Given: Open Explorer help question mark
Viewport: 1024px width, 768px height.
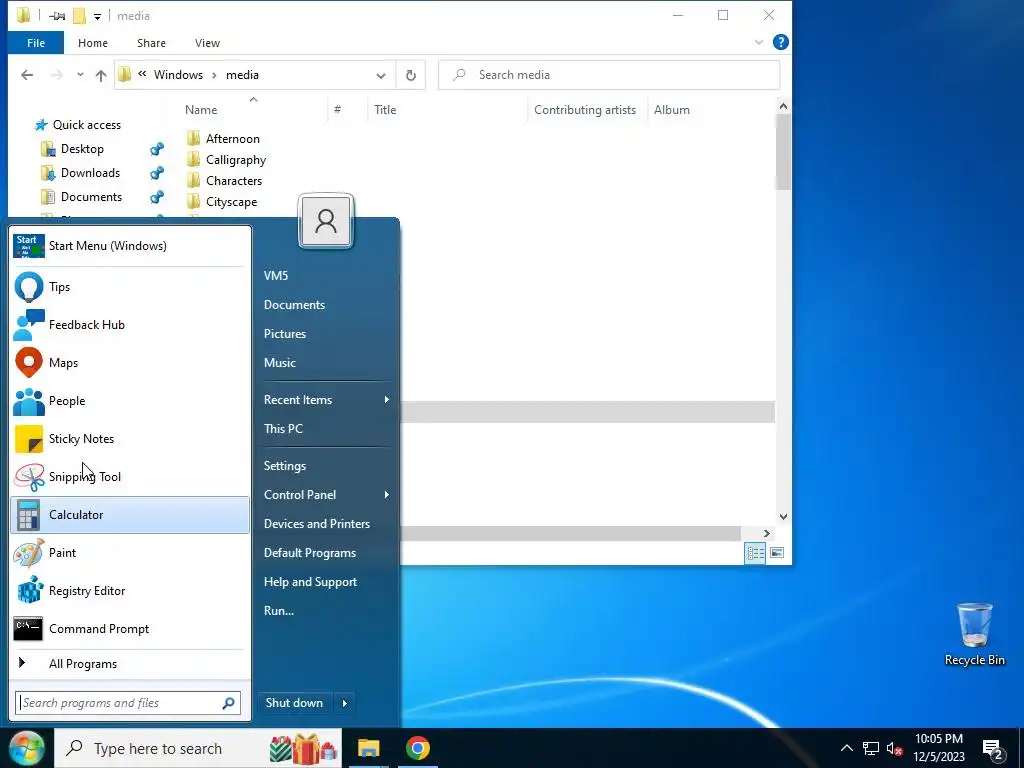Looking at the screenshot, I should (x=780, y=42).
